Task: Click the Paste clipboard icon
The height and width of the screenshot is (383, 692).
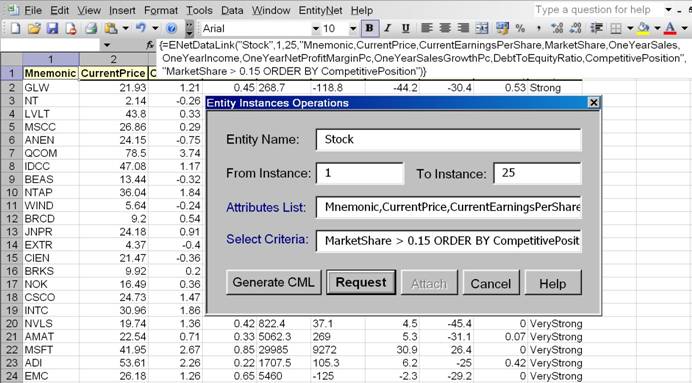Action: pos(111,29)
